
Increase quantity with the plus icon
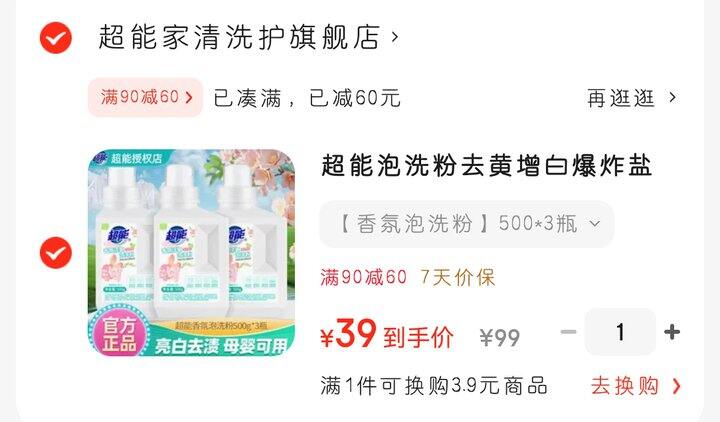click(672, 332)
